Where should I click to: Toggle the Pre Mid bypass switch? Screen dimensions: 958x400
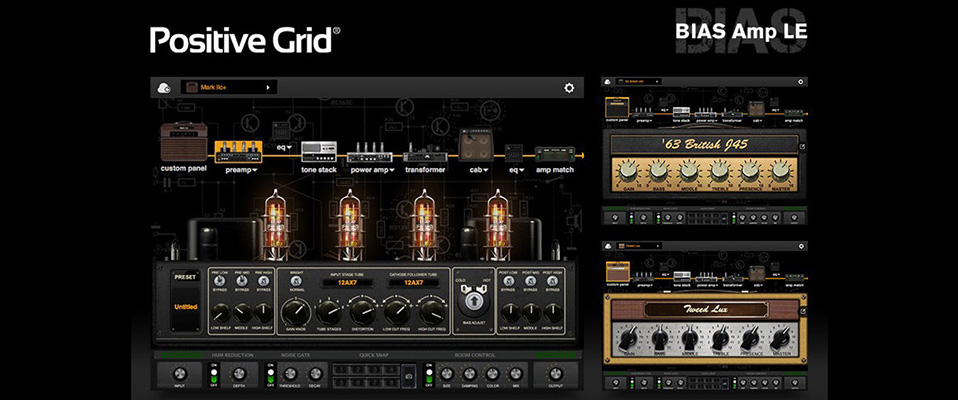point(242,281)
